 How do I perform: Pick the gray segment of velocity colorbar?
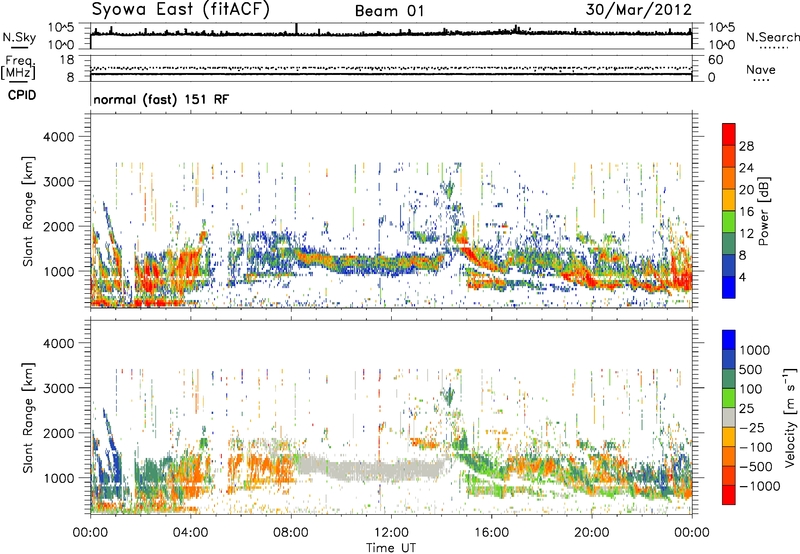[729, 417]
